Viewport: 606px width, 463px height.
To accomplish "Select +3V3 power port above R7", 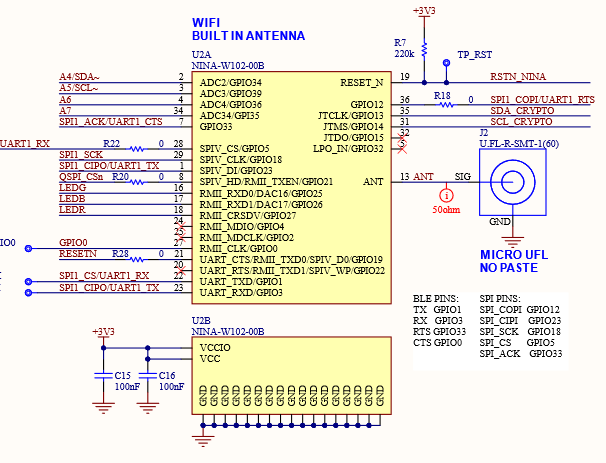I will click(x=424, y=12).
